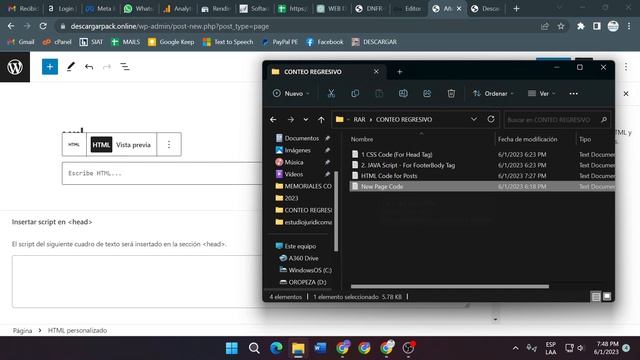640x360 pixels.
Task: Click the HTML block type icon
Action: coord(74,144)
